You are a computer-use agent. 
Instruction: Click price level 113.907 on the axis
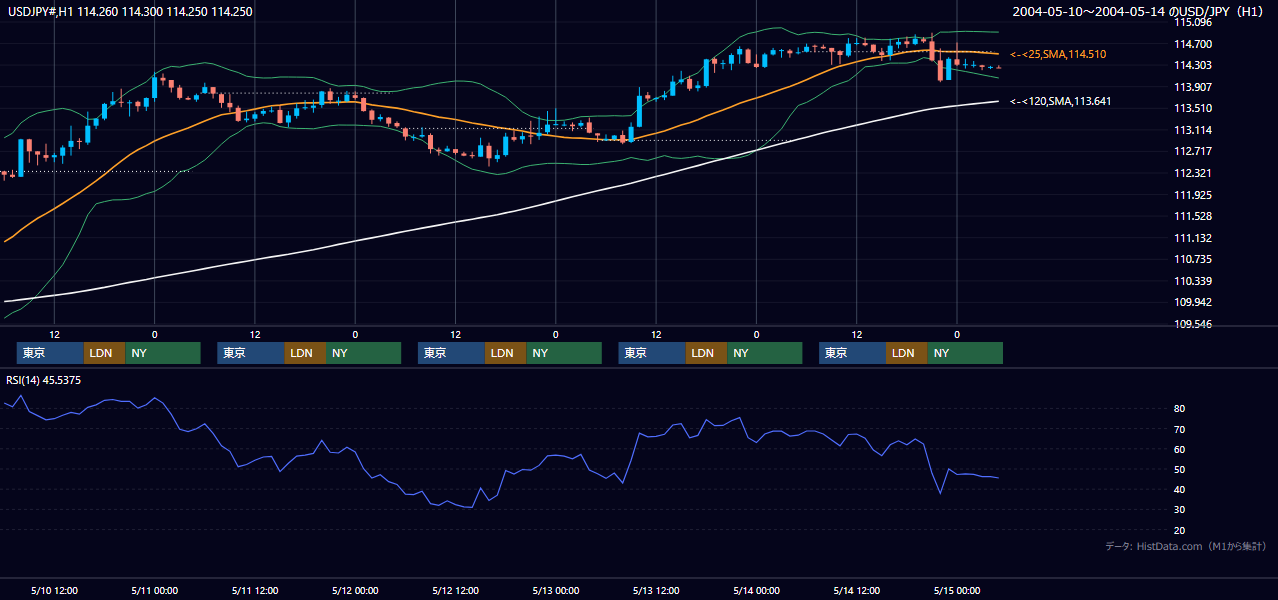(1192, 87)
